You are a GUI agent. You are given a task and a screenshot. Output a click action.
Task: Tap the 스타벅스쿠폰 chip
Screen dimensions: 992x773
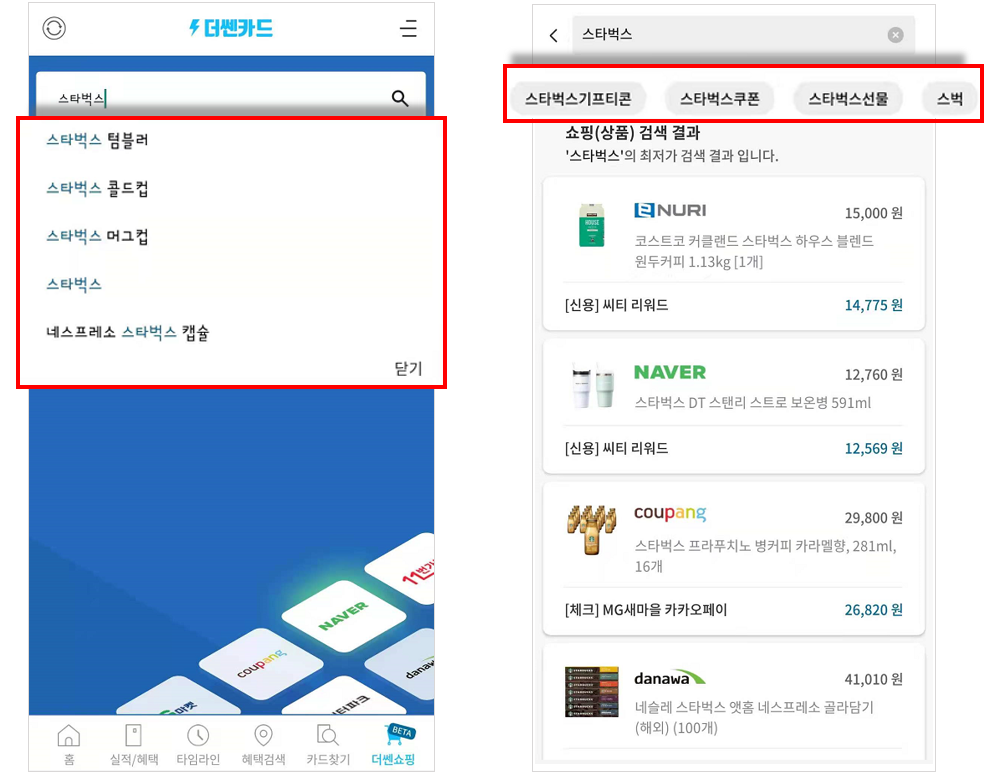click(x=719, y=99)
